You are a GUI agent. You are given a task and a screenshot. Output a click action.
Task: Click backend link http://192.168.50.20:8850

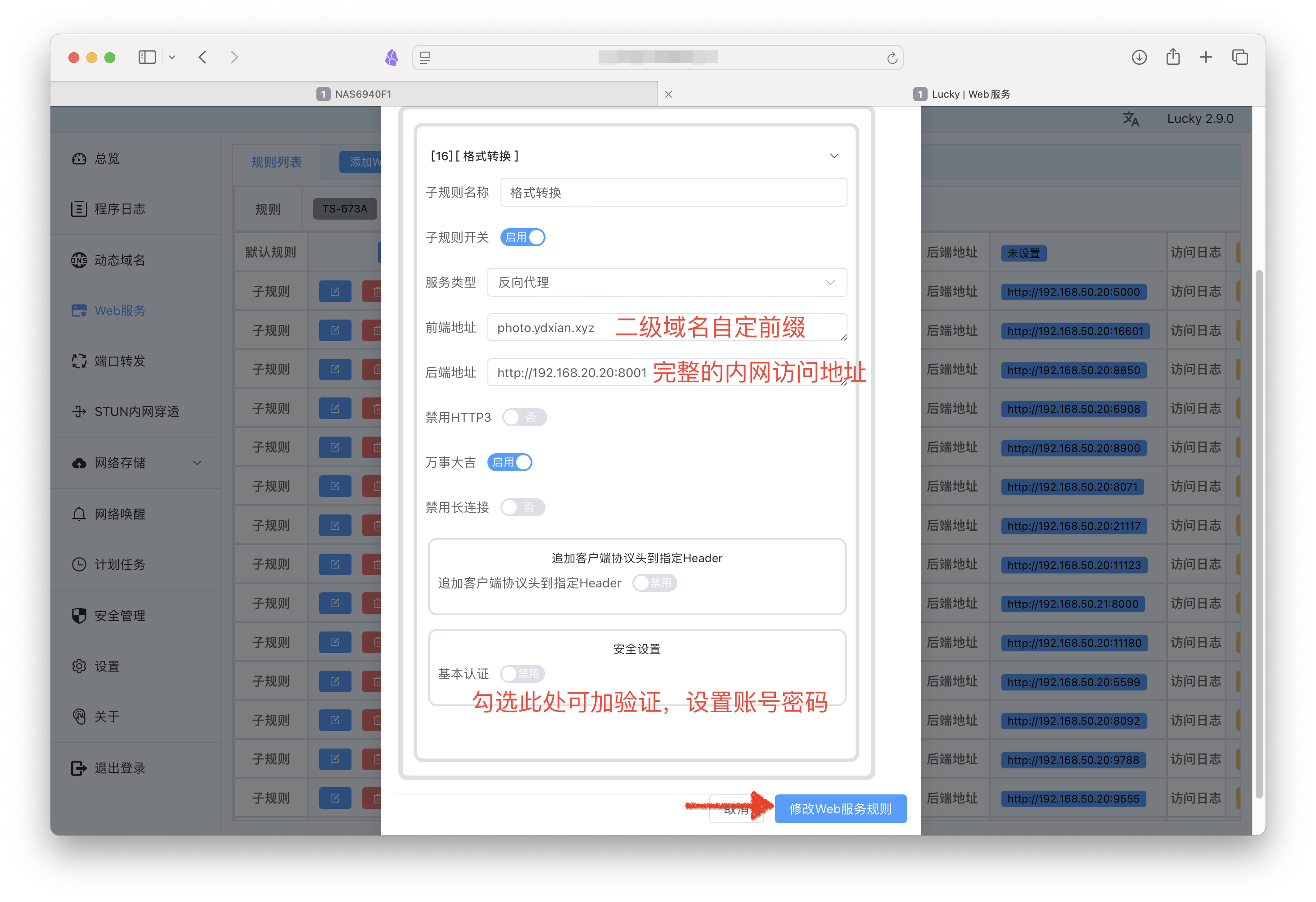1074,370
